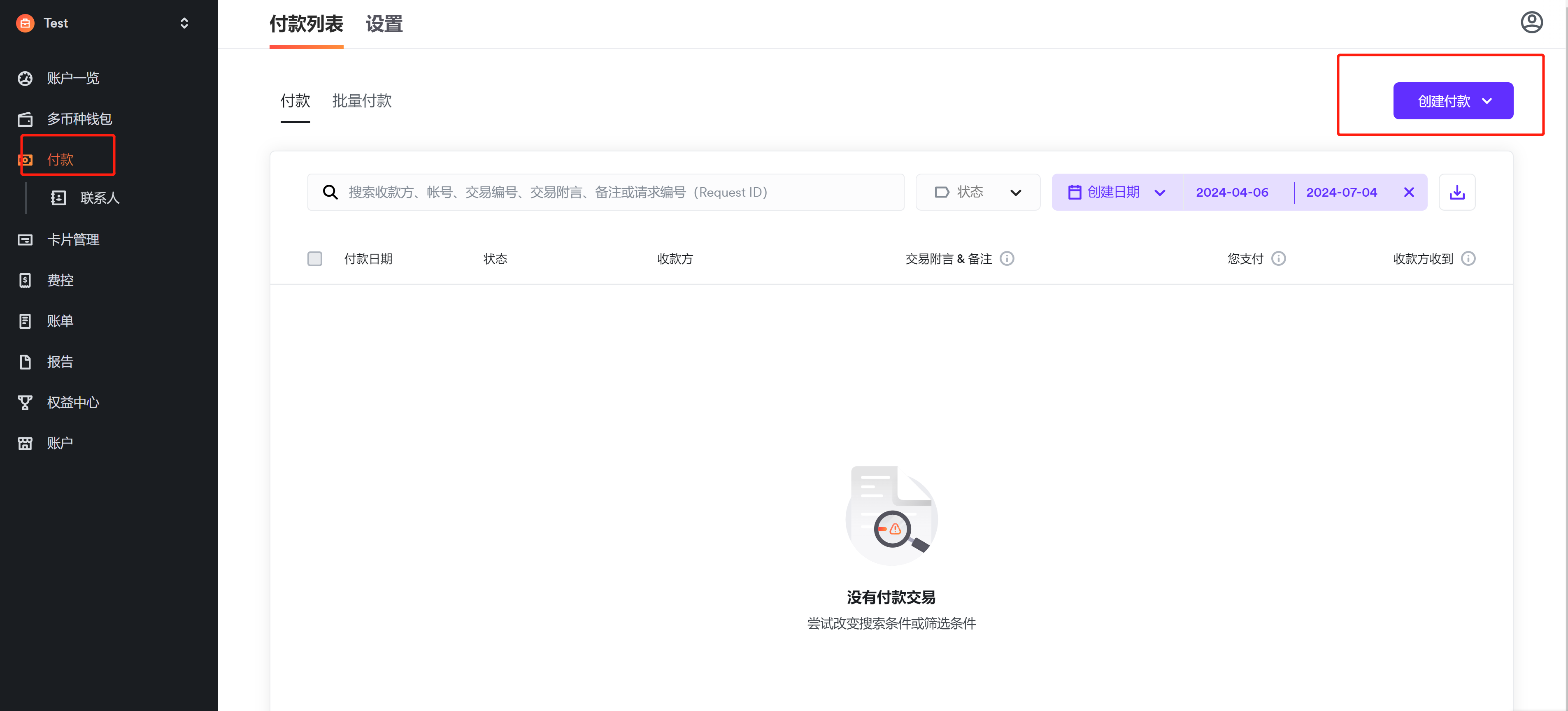The image size is (1568, 711).
Task: Open 卡片管理 card management section
Action: [72, 240]
